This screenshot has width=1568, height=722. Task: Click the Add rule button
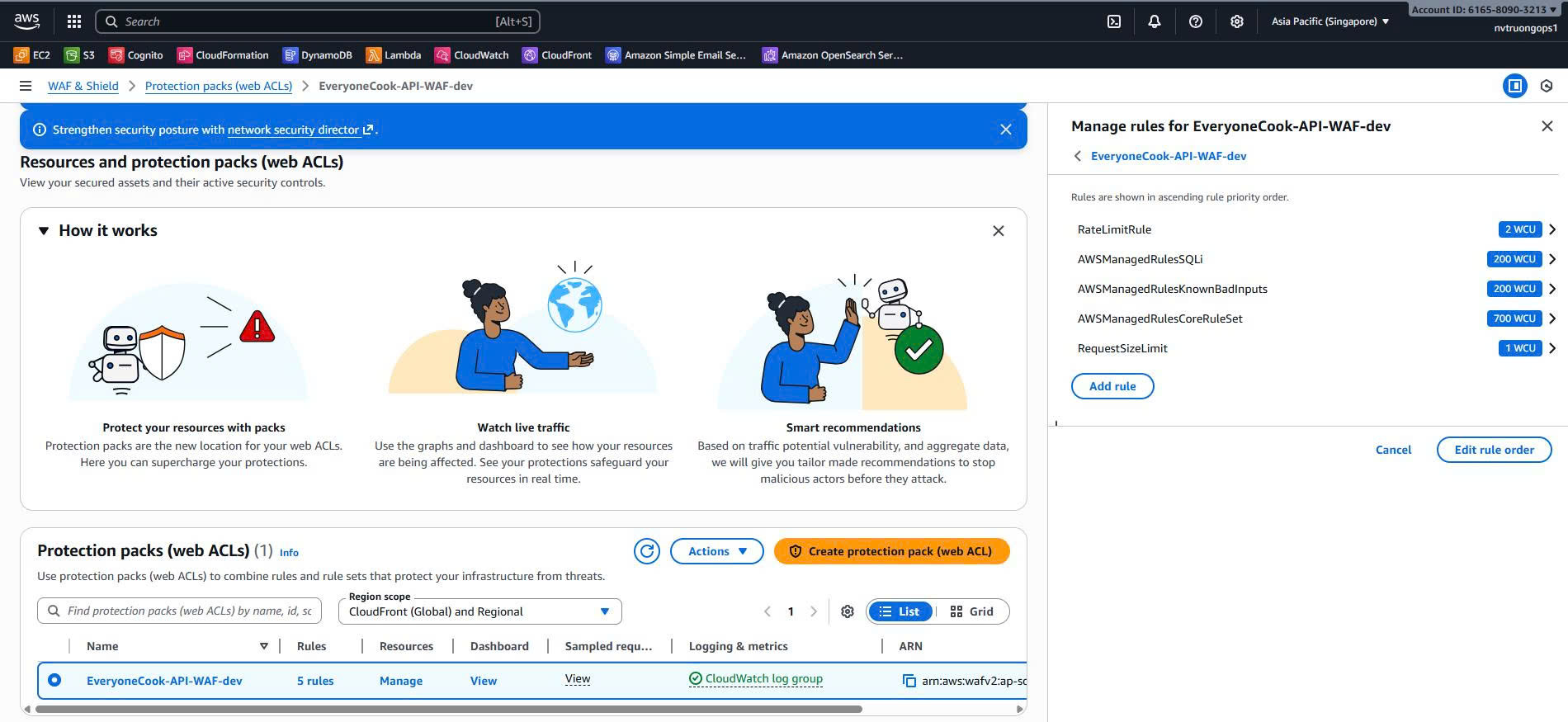(1112, 386)
